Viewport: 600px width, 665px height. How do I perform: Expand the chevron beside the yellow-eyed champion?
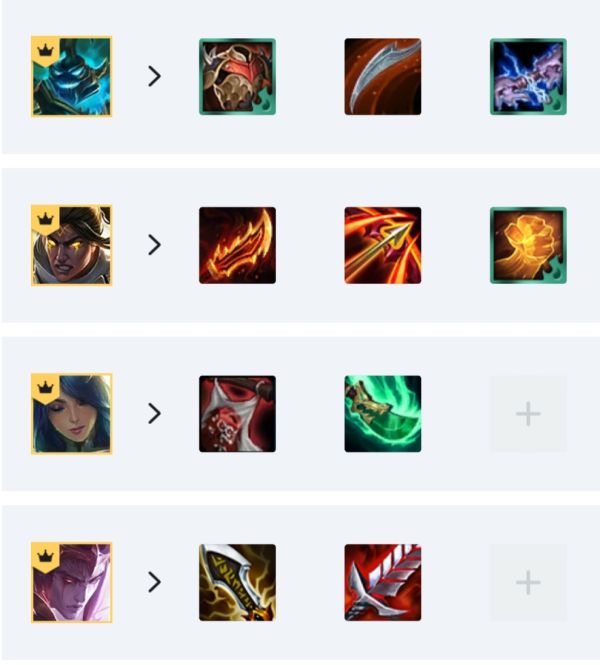[155, 245]
